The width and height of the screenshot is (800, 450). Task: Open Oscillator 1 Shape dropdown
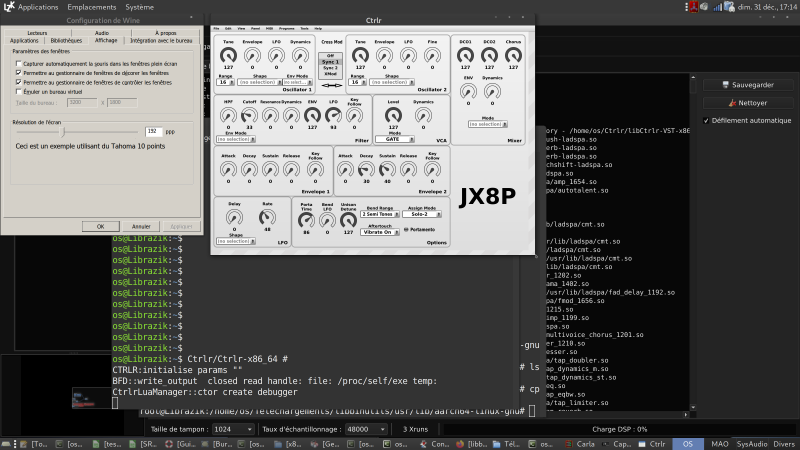pos(260,82)
